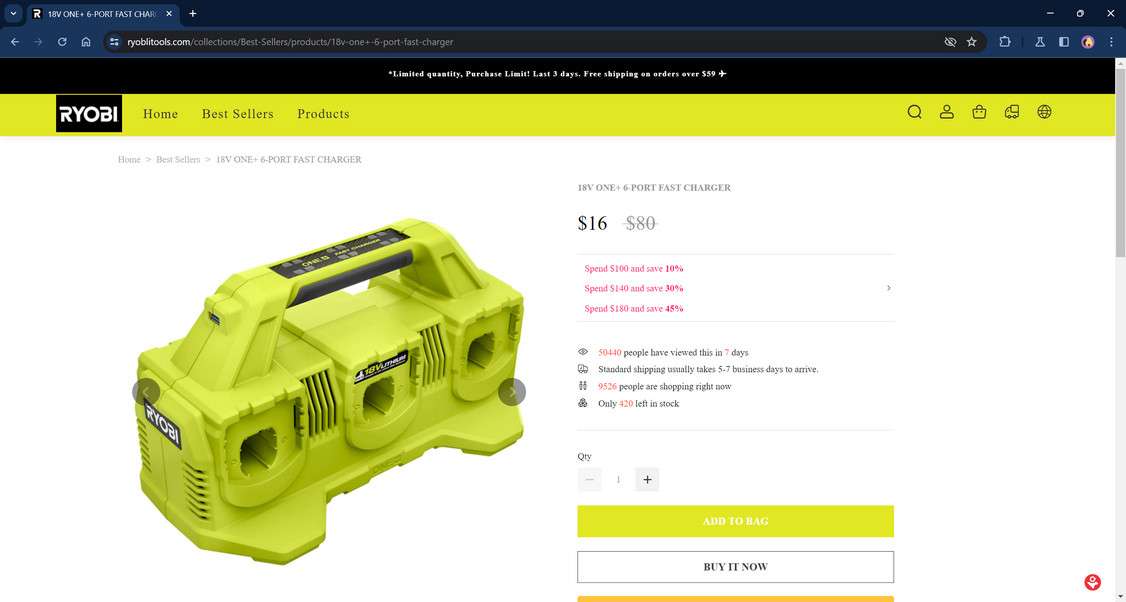Click the delivery truck tracking icon
Image resolution: width=1126 pixels, height=602 pixels.
click(x=1012, y=112)
